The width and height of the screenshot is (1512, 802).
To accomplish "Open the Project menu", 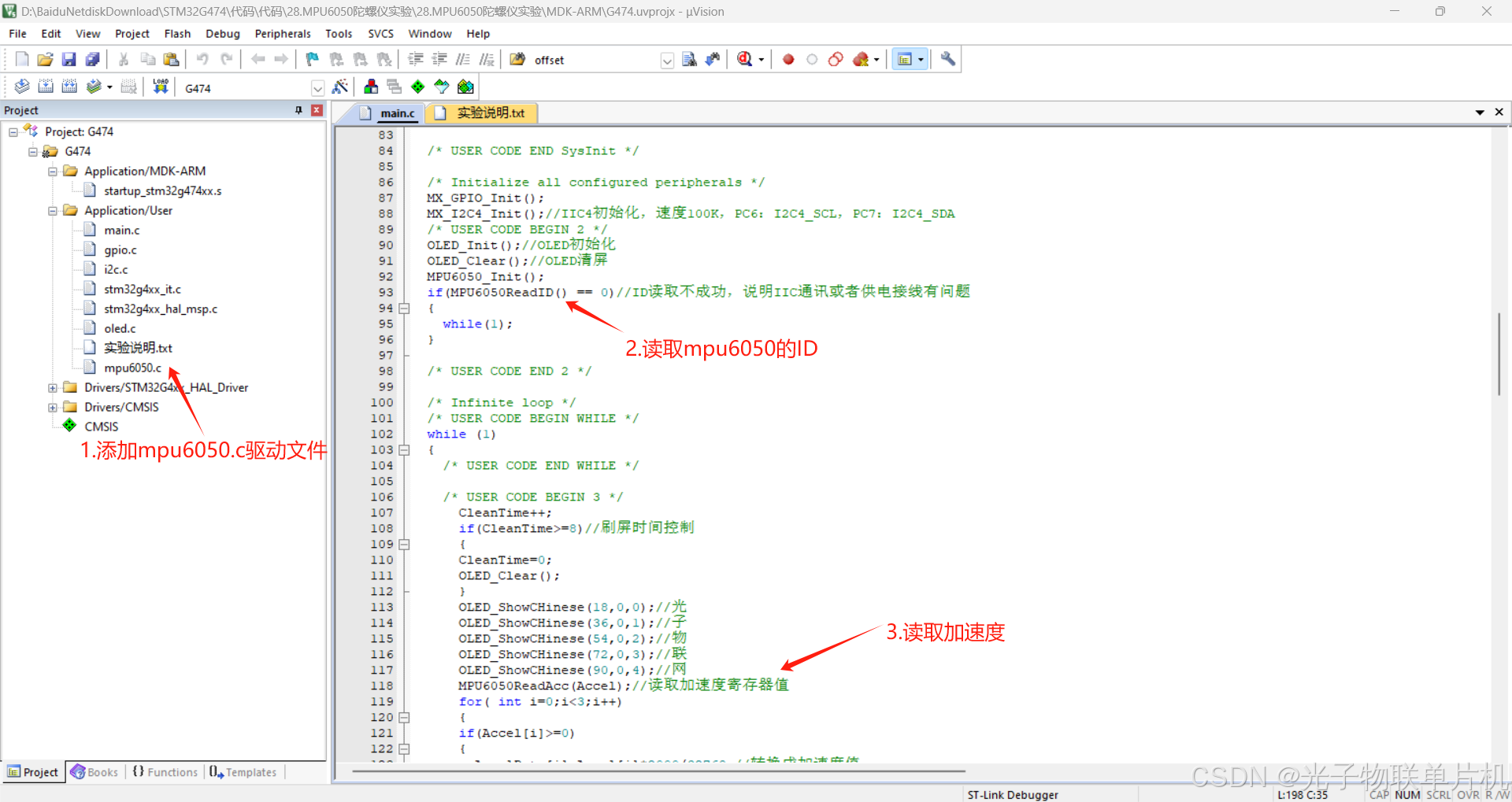I will pyautogui.click(x=132, y=34).
